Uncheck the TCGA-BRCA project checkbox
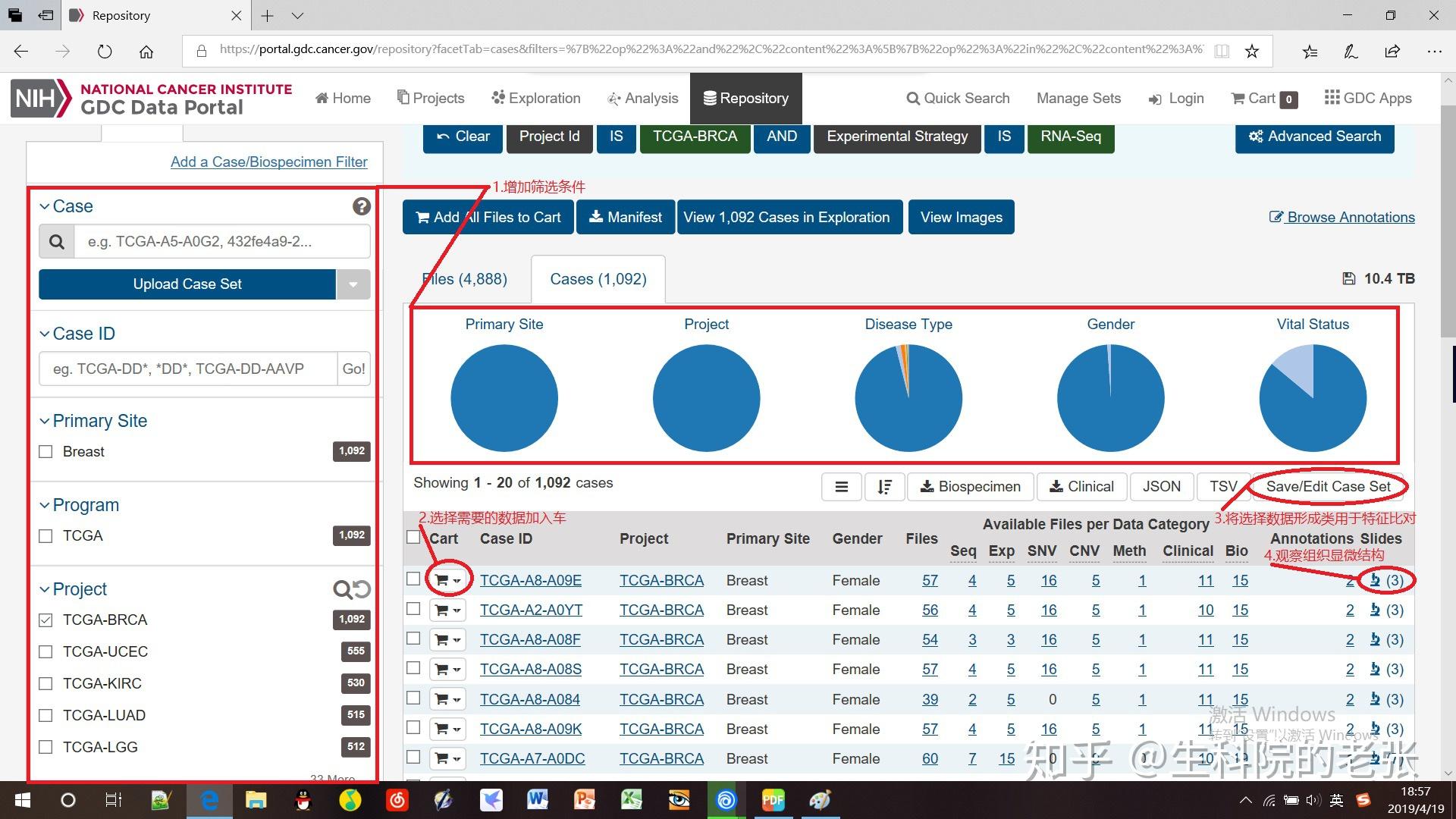 [45, 620]
